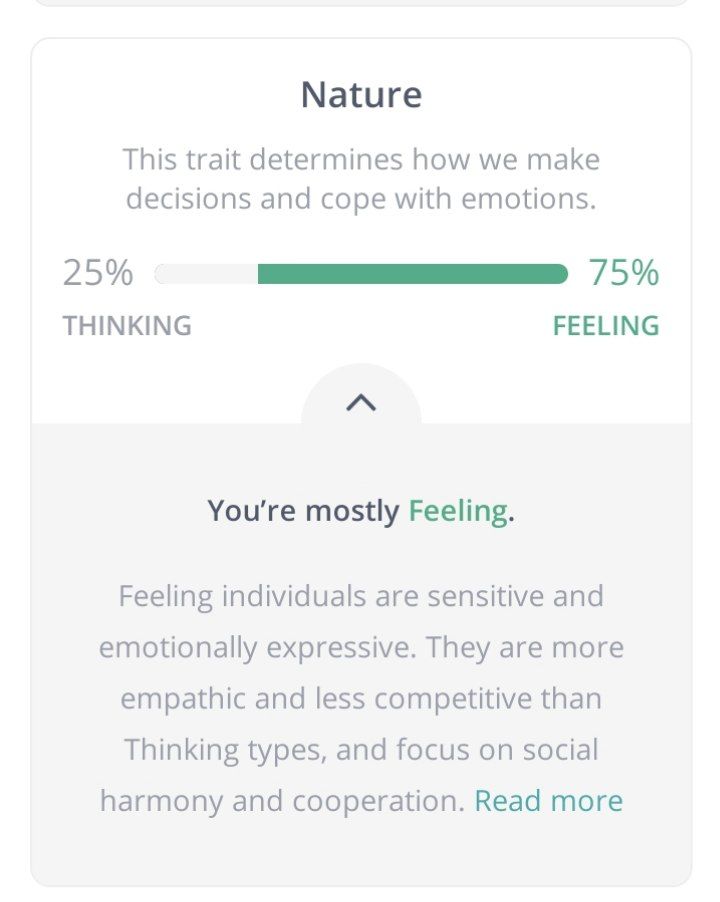Select the THINKING label

coord(127,326)
